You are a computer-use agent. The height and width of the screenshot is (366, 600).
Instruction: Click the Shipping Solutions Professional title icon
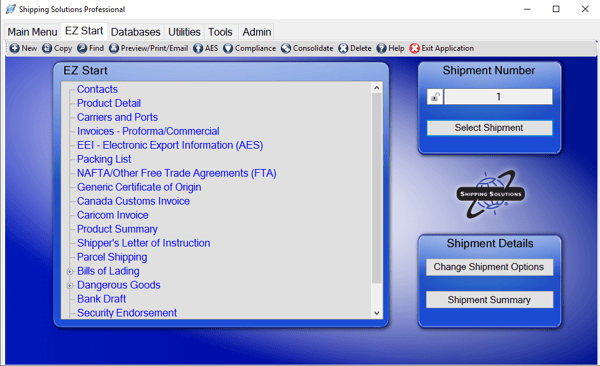[11, 9]
